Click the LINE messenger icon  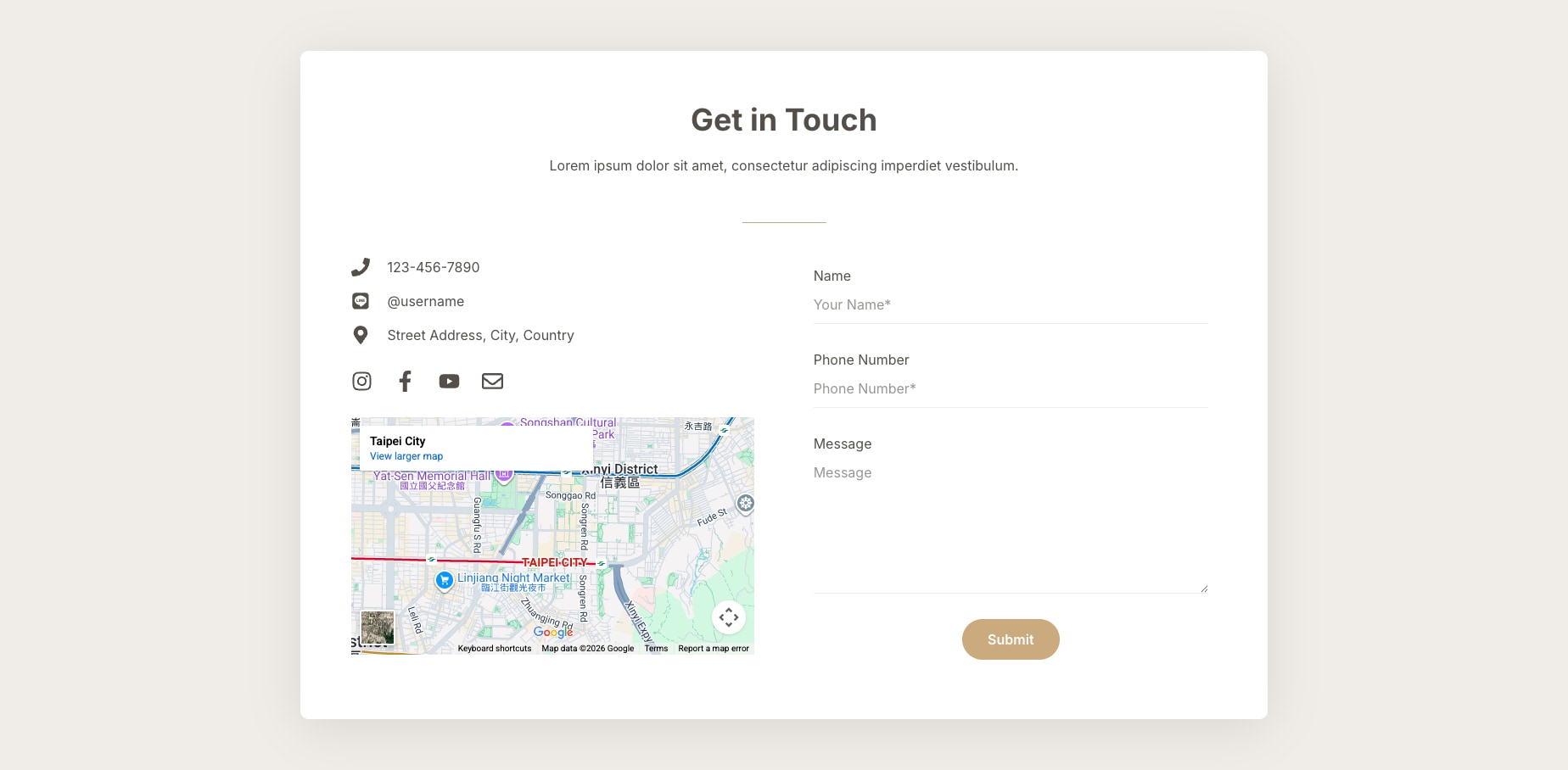click(361, 301)
